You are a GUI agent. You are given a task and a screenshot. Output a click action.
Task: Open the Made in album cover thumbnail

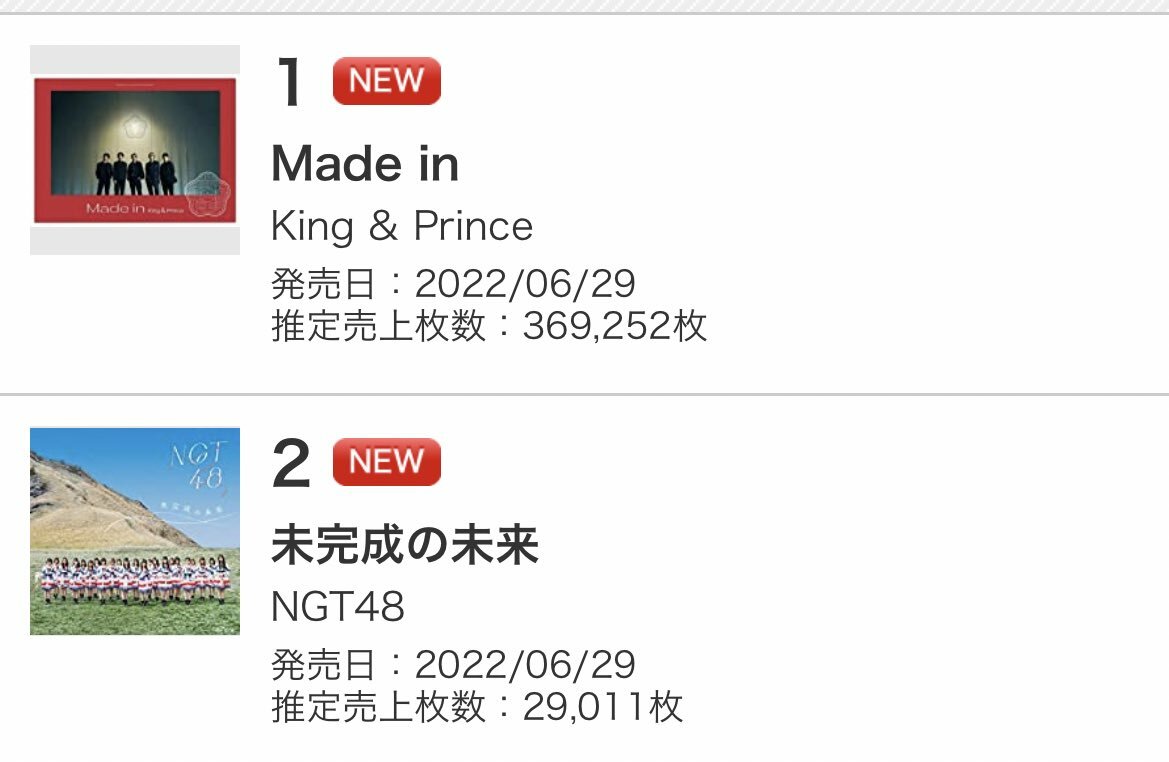(135, 150)
